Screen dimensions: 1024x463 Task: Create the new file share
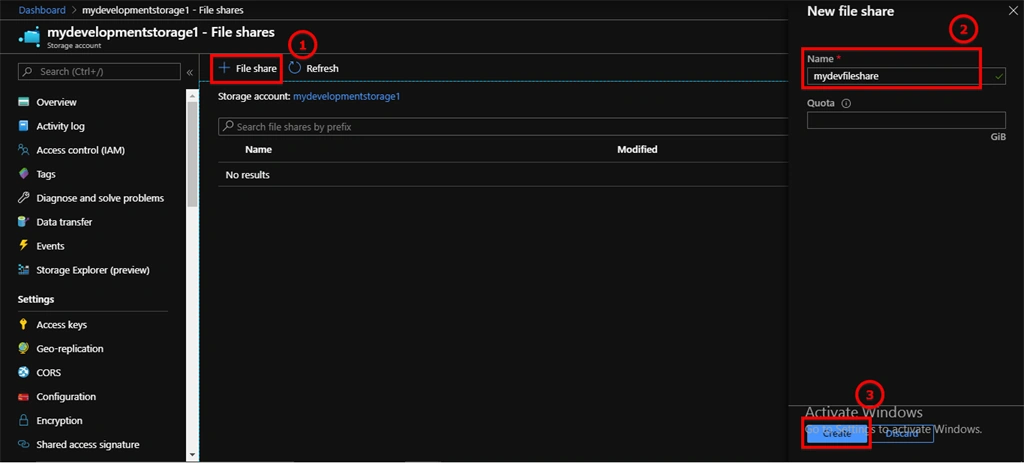[x=837, y=433]
